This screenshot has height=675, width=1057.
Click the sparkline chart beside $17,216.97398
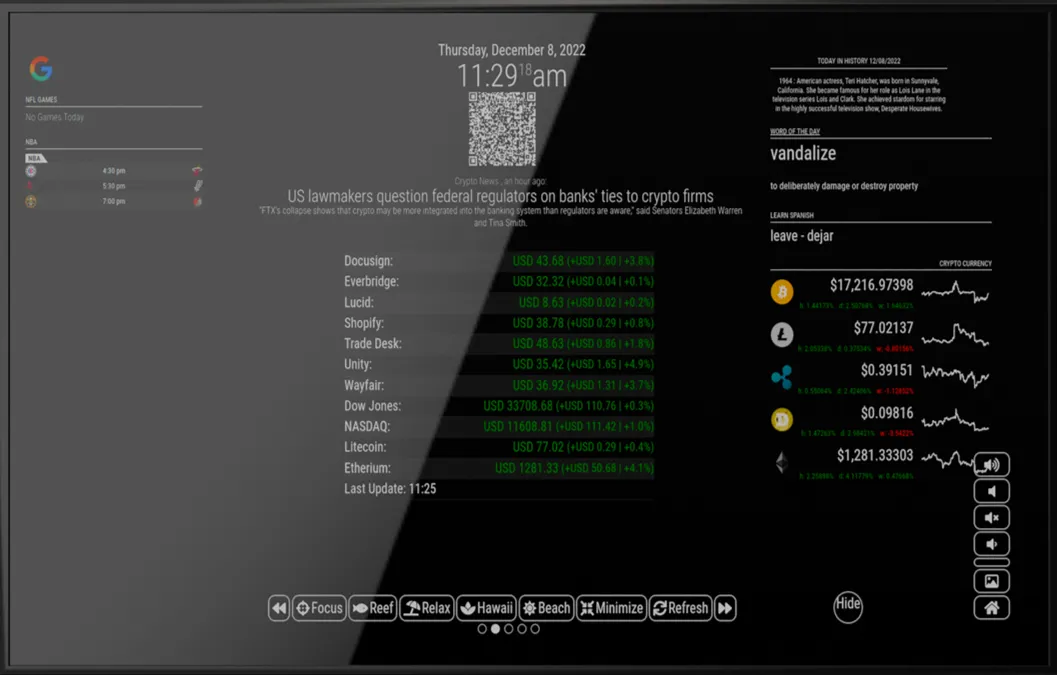[955, 292]
